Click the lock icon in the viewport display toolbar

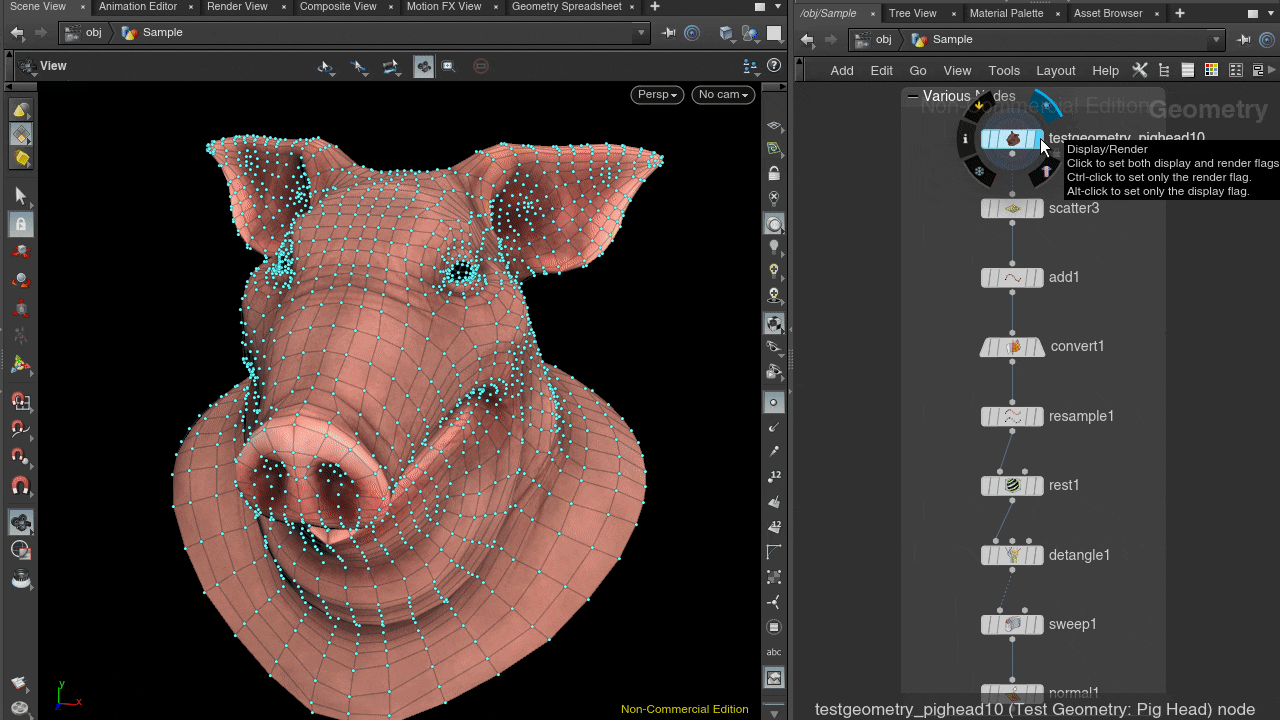(x=774, y=173)
